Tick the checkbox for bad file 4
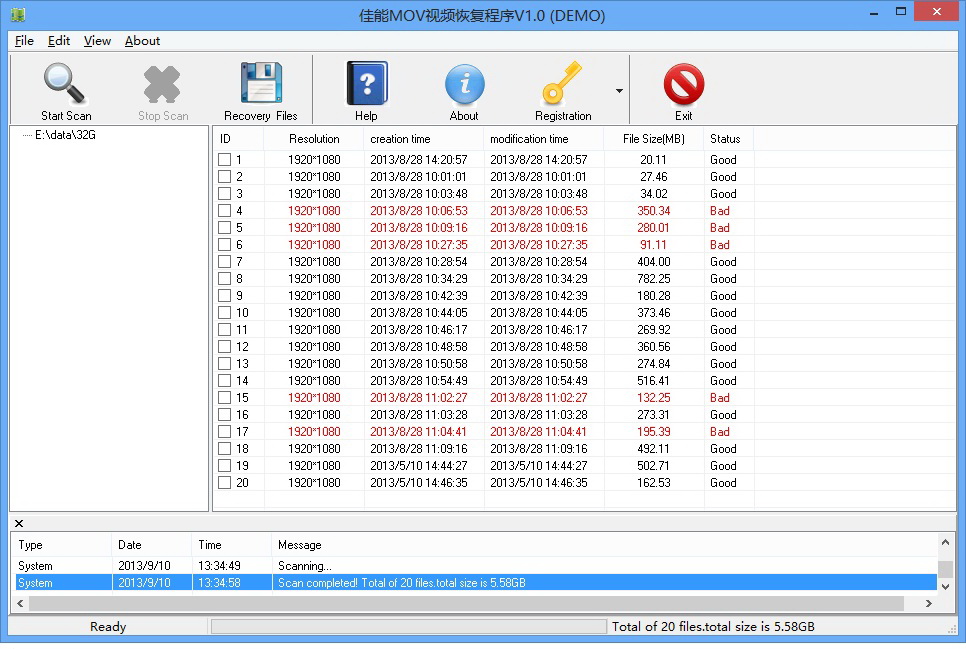 225,211
